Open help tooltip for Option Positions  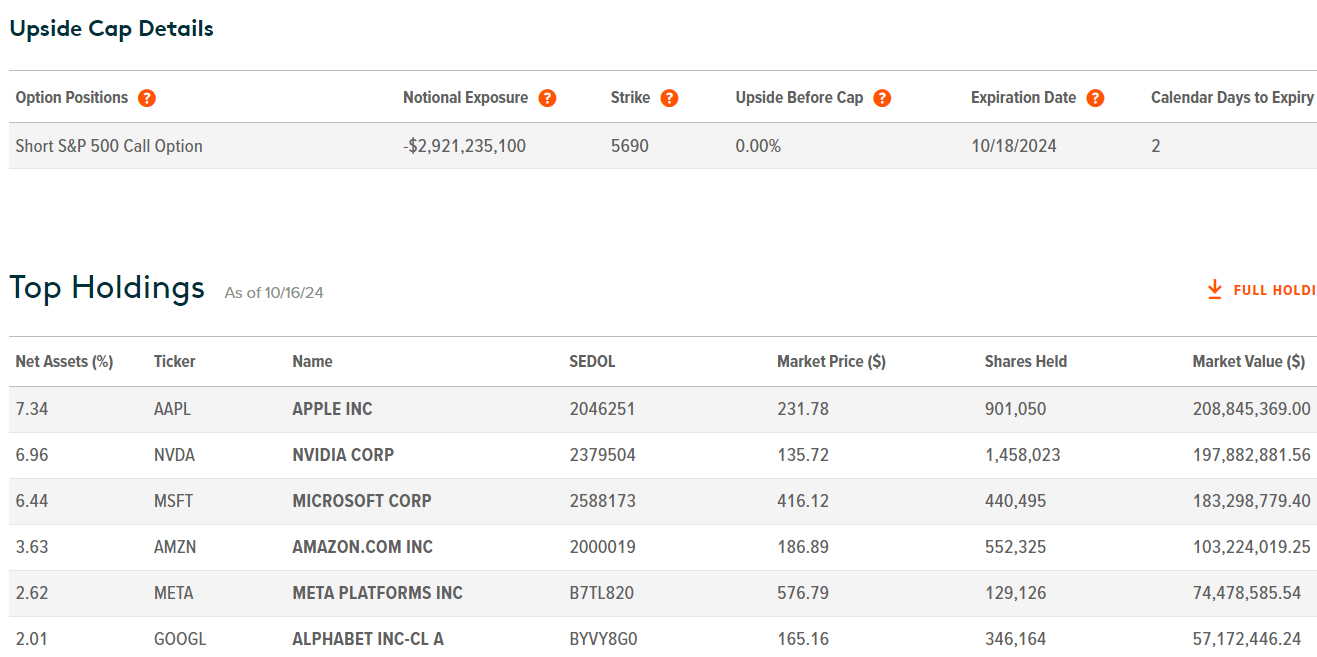(147, 98)
